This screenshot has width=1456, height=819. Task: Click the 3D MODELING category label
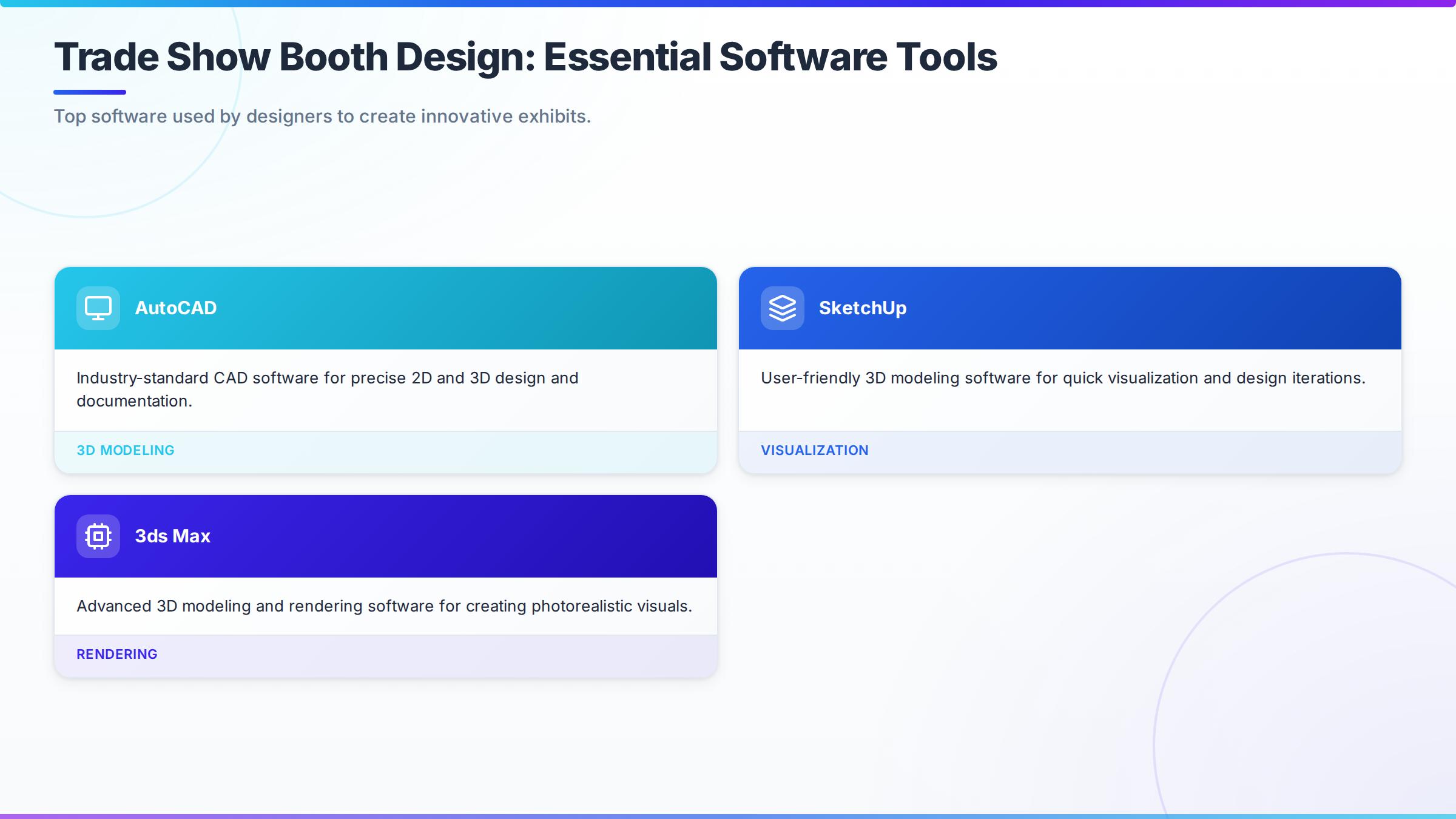(126, 450)
